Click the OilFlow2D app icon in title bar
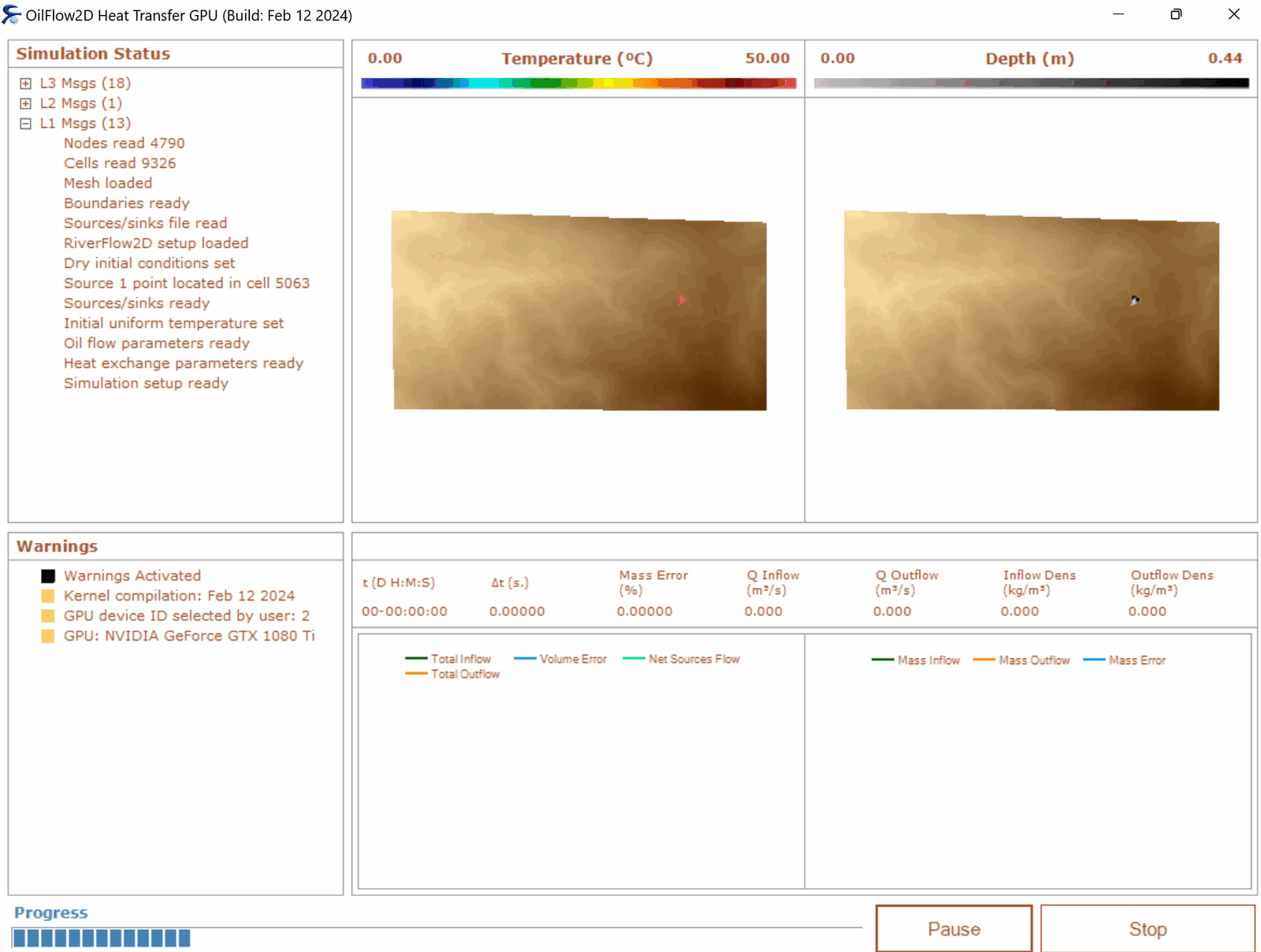 12,15
